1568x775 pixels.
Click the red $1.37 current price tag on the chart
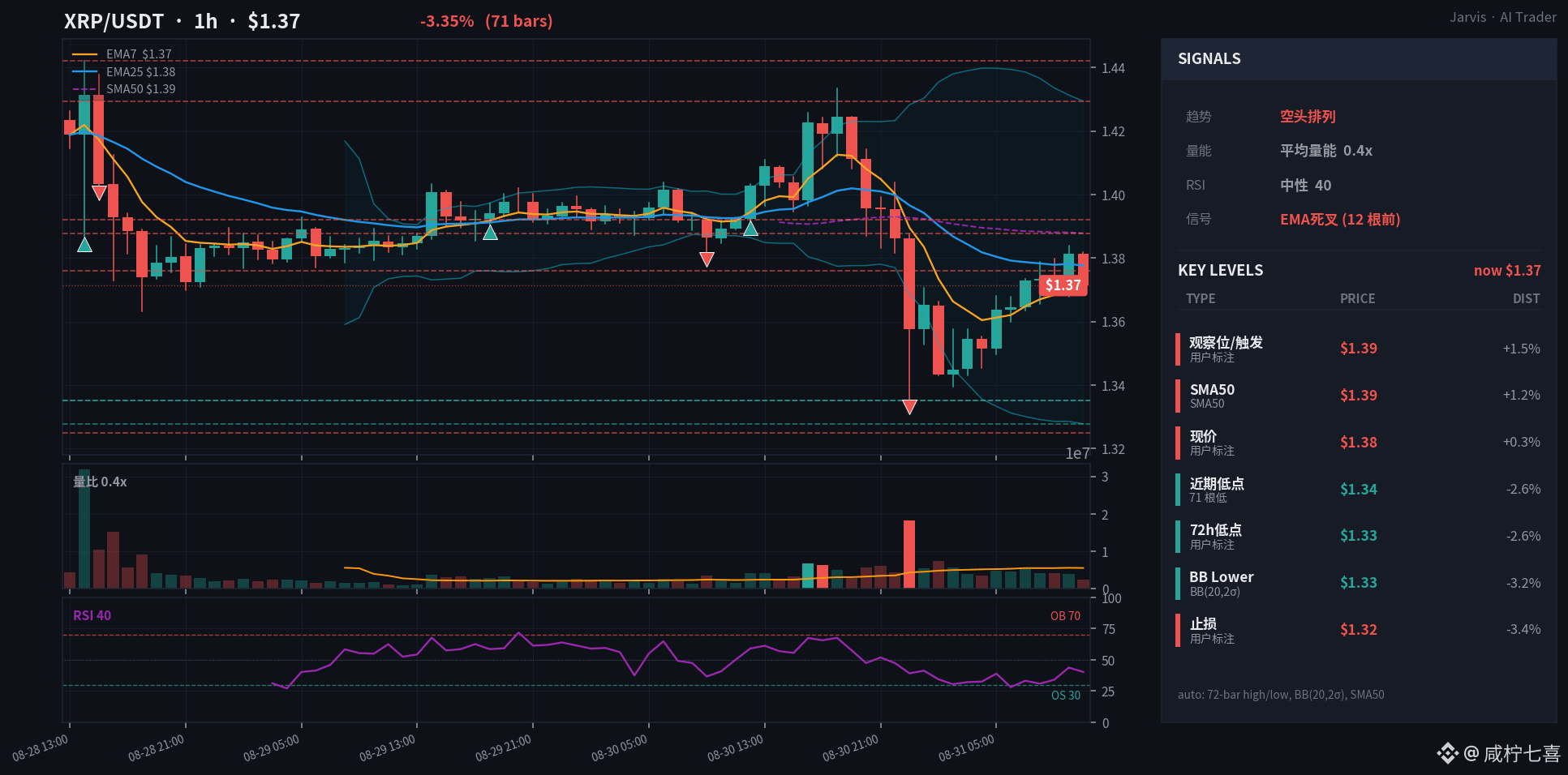click(1063, 285)
